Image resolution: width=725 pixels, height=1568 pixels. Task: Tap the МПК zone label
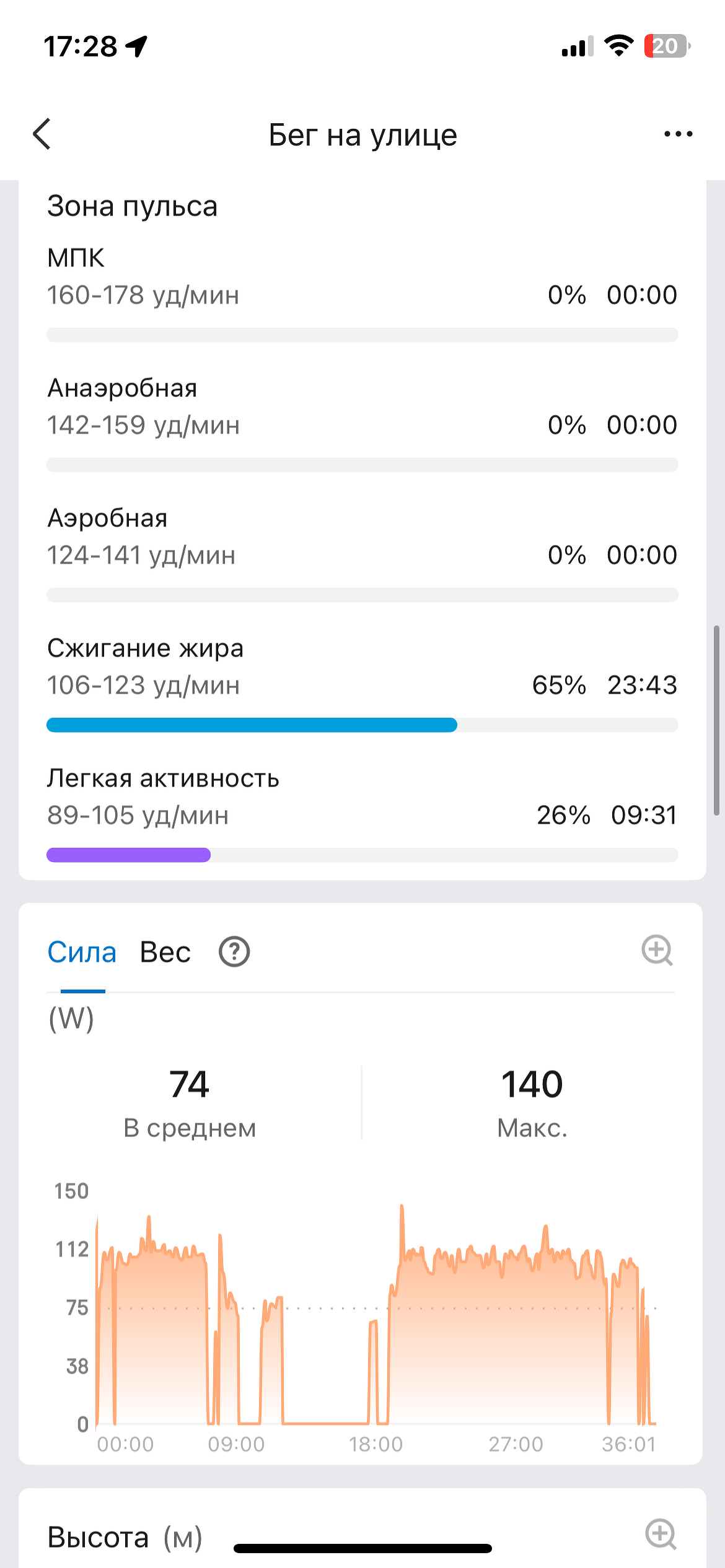pyautogui.click(x=76, y=258)
